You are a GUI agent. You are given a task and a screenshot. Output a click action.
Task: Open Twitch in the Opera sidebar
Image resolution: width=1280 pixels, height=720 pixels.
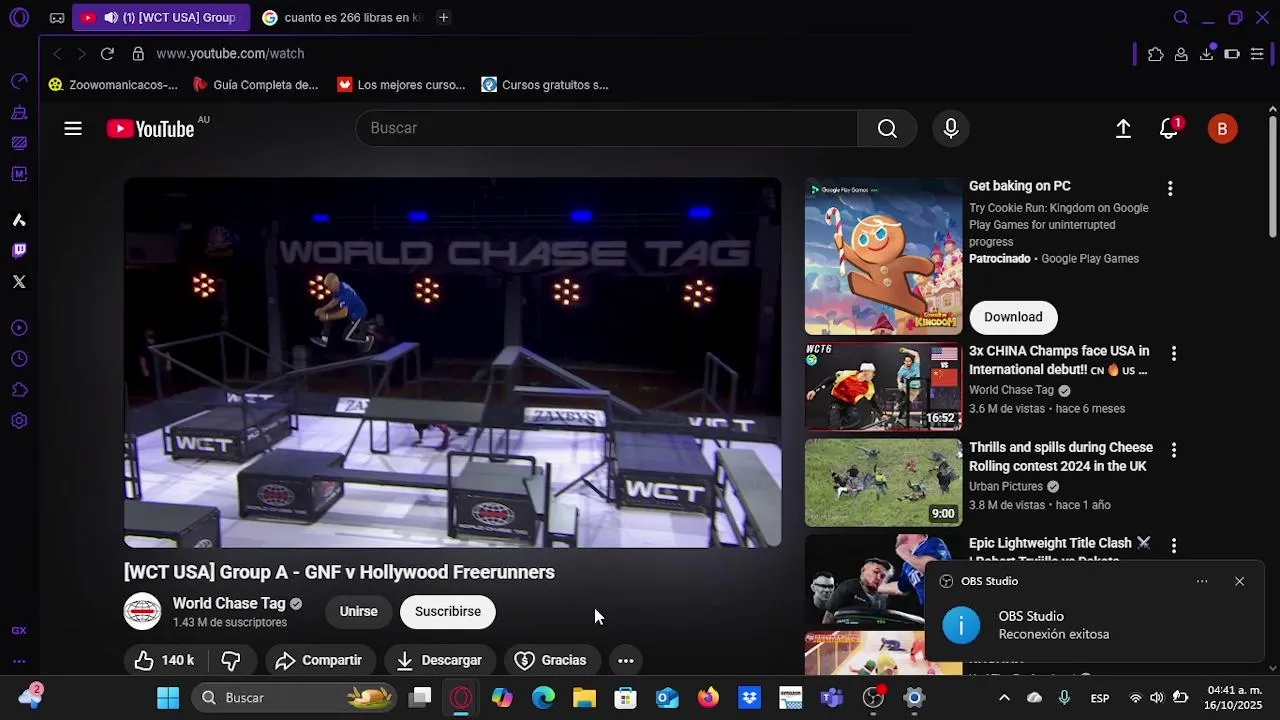19,251
